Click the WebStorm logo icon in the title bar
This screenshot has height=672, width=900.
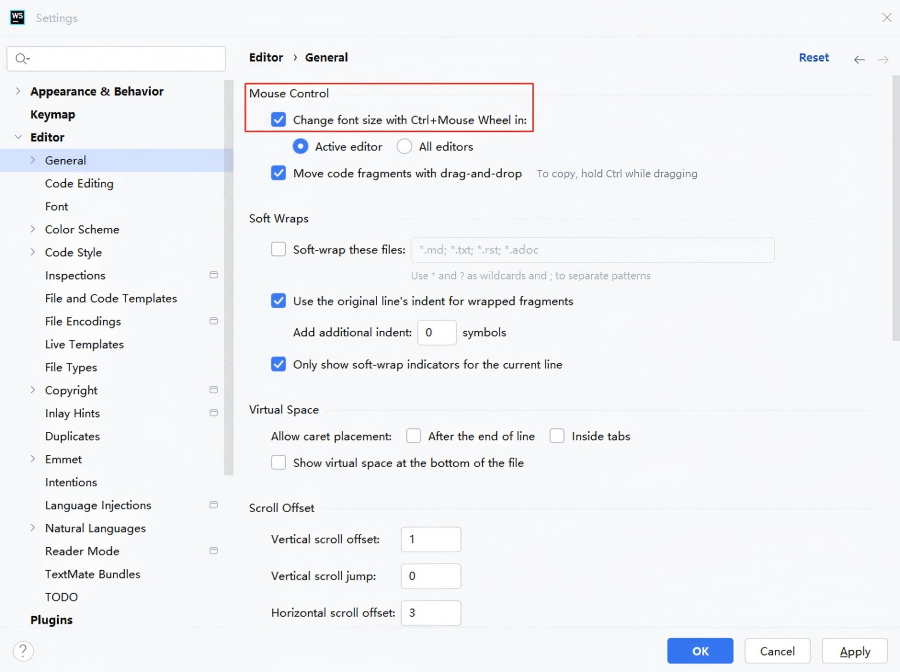17,17
